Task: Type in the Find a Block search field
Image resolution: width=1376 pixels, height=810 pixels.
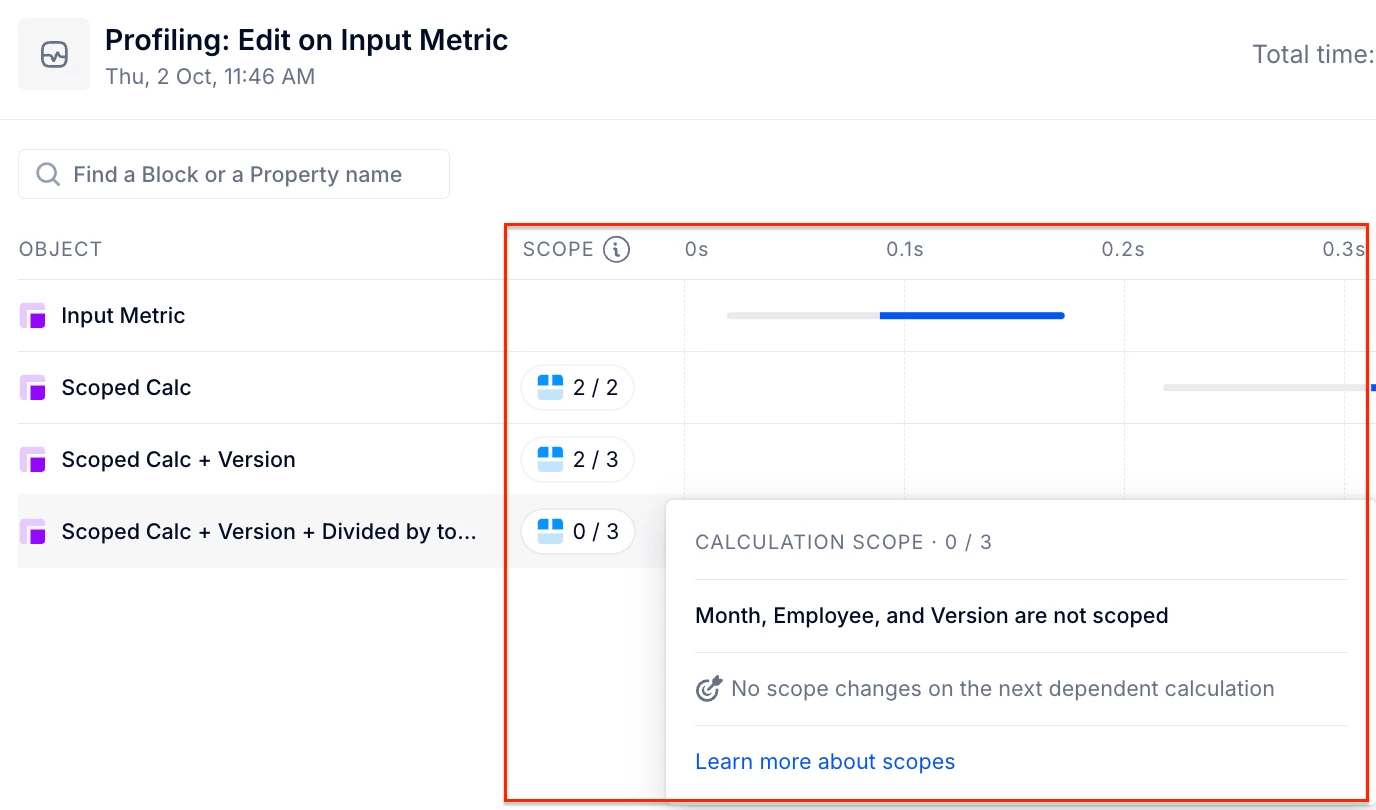Action: click(x=250, y=175)
